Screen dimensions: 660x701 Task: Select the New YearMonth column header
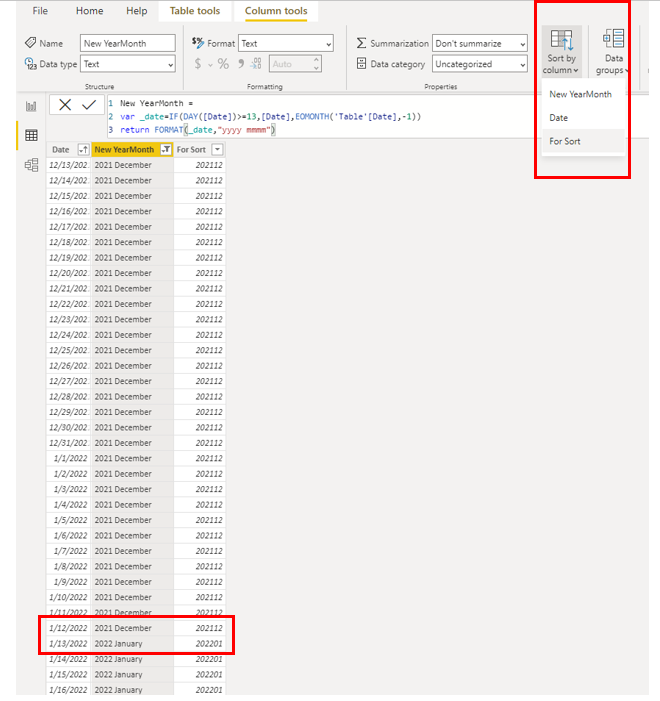(x=132, y=150)
